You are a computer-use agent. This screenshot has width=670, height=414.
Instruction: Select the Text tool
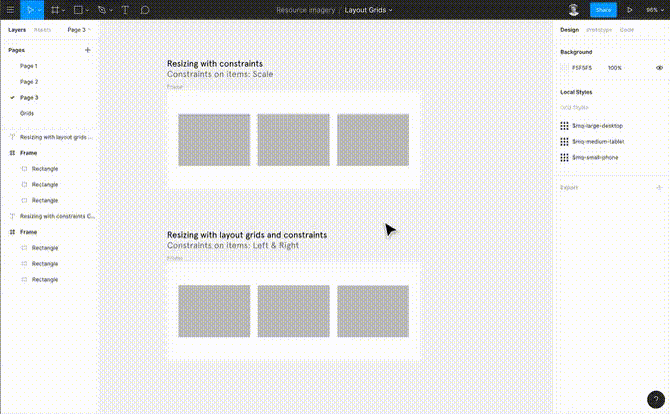click(125, 10)
